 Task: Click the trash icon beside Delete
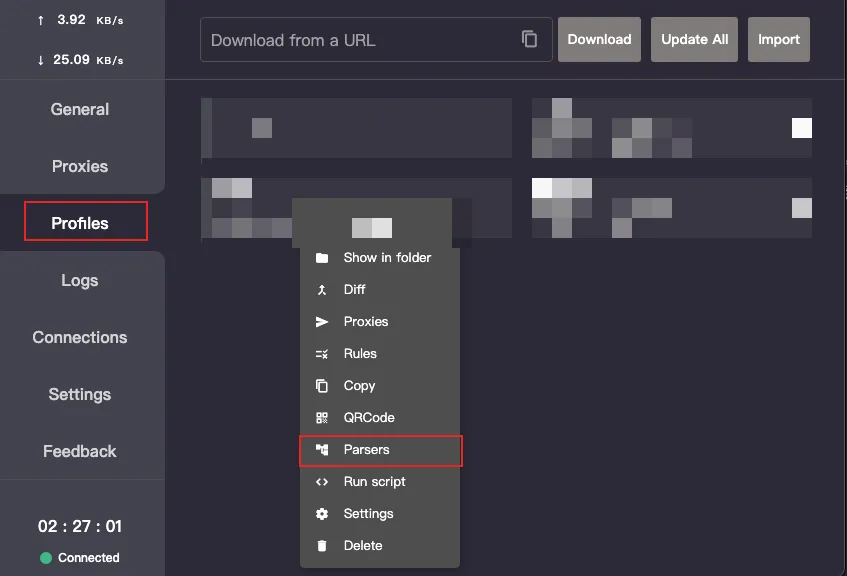click(322, 546)
